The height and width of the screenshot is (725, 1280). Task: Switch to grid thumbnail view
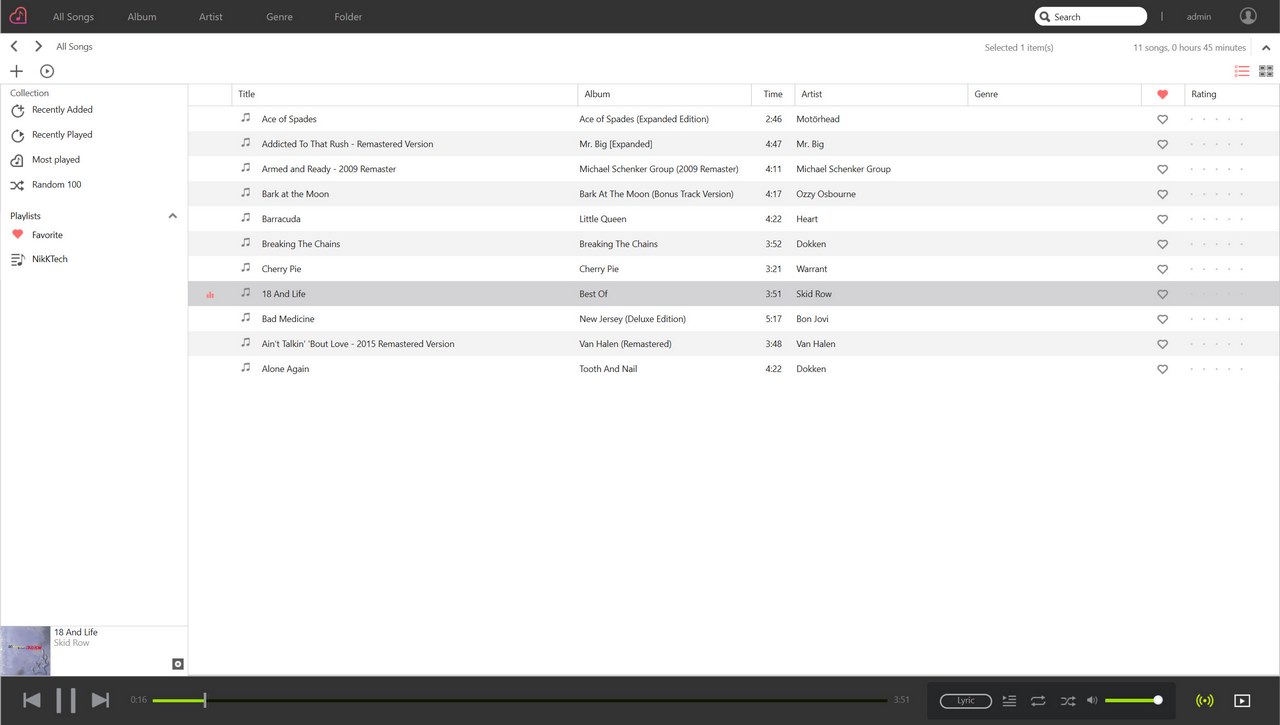(x=1266, y=71)
